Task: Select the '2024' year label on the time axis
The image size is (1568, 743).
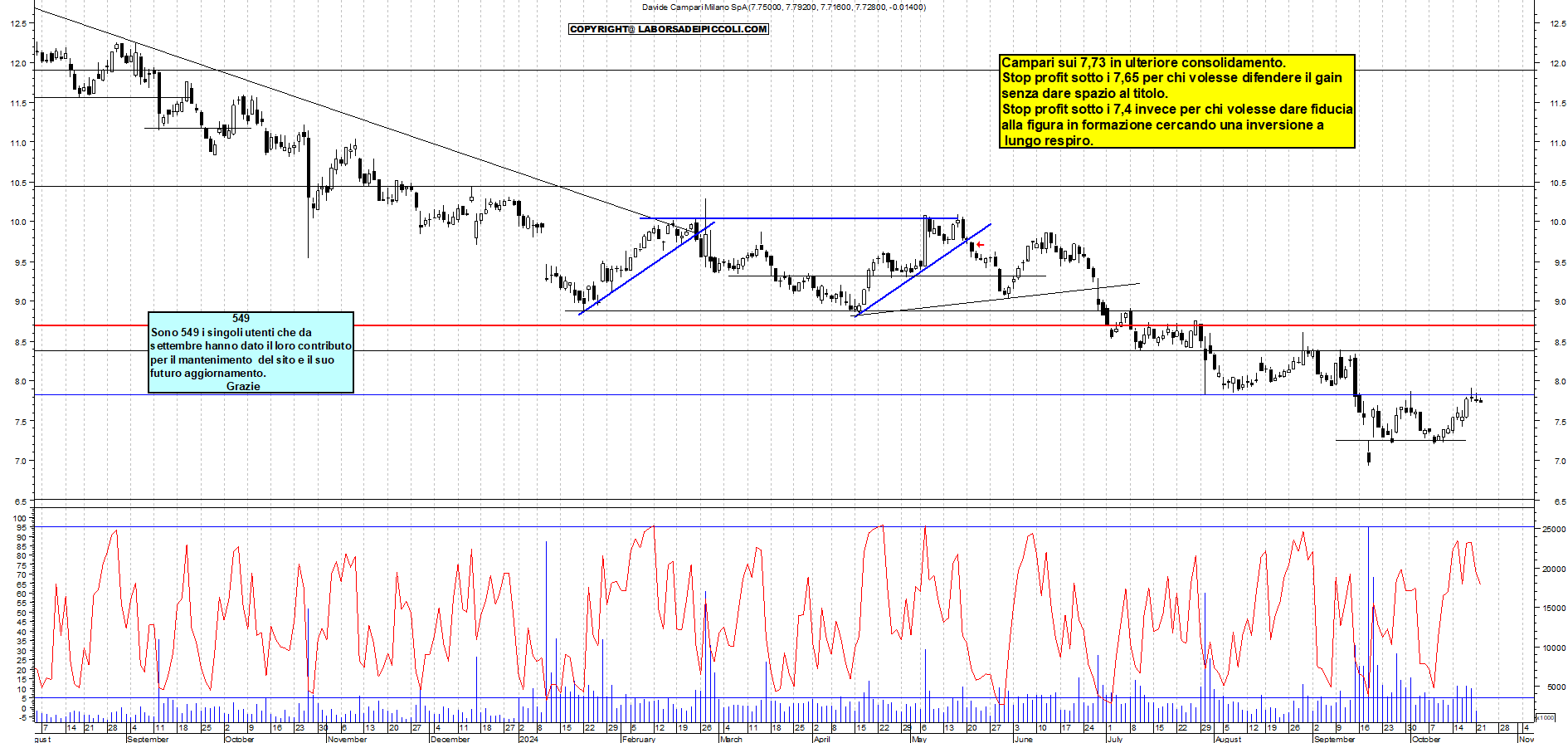Action: (x=528, y=739)
